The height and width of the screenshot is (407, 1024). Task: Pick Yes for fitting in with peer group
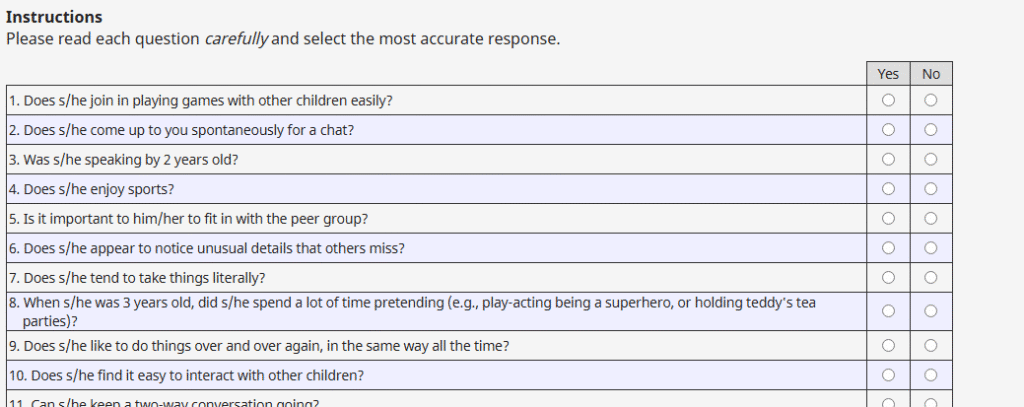887,218
